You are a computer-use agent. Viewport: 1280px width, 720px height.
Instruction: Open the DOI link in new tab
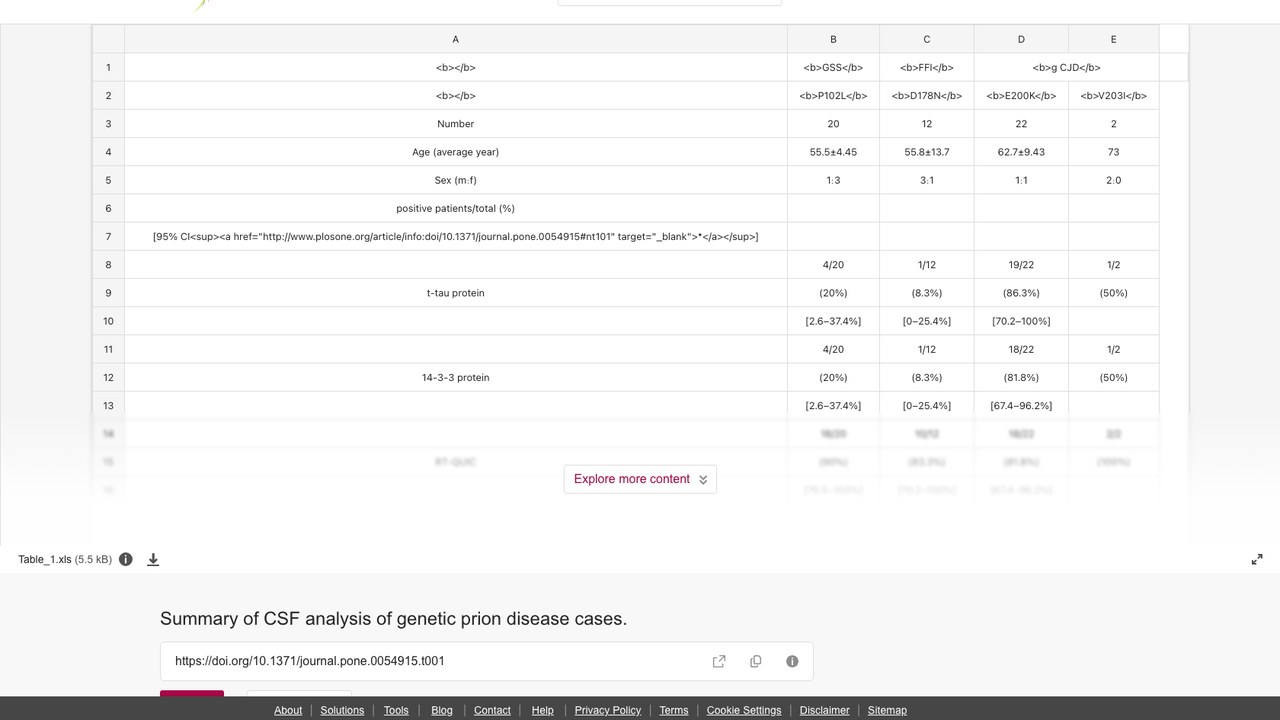[719, 661]
